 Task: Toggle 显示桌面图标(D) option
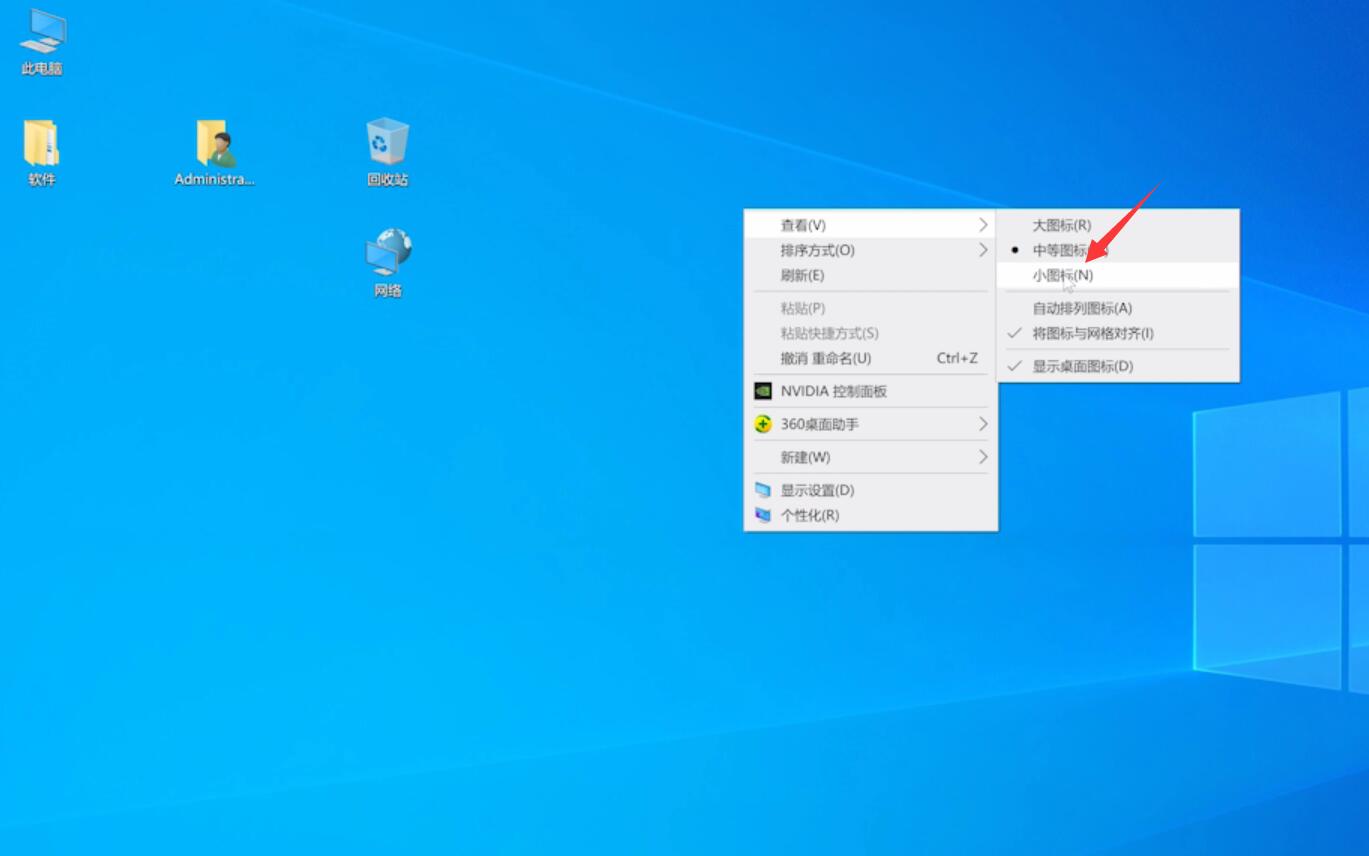[1118, 366]
